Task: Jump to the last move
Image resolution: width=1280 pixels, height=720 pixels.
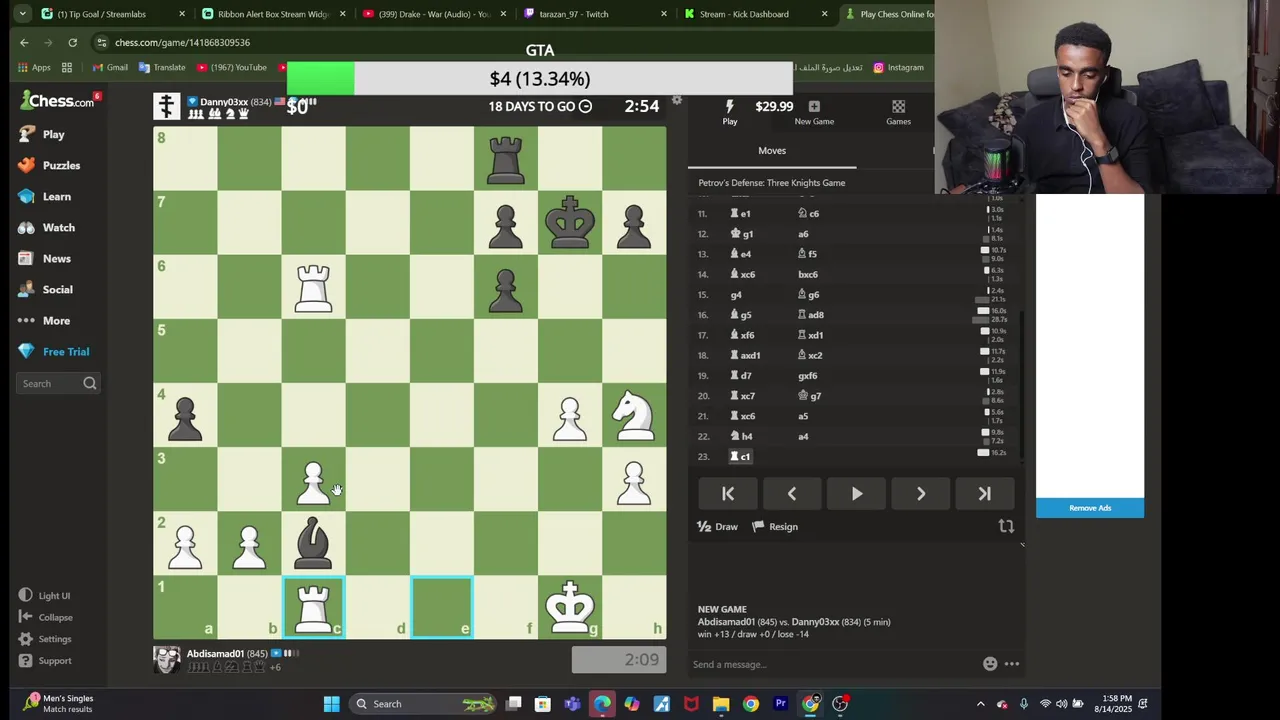Action: (985, 493)
